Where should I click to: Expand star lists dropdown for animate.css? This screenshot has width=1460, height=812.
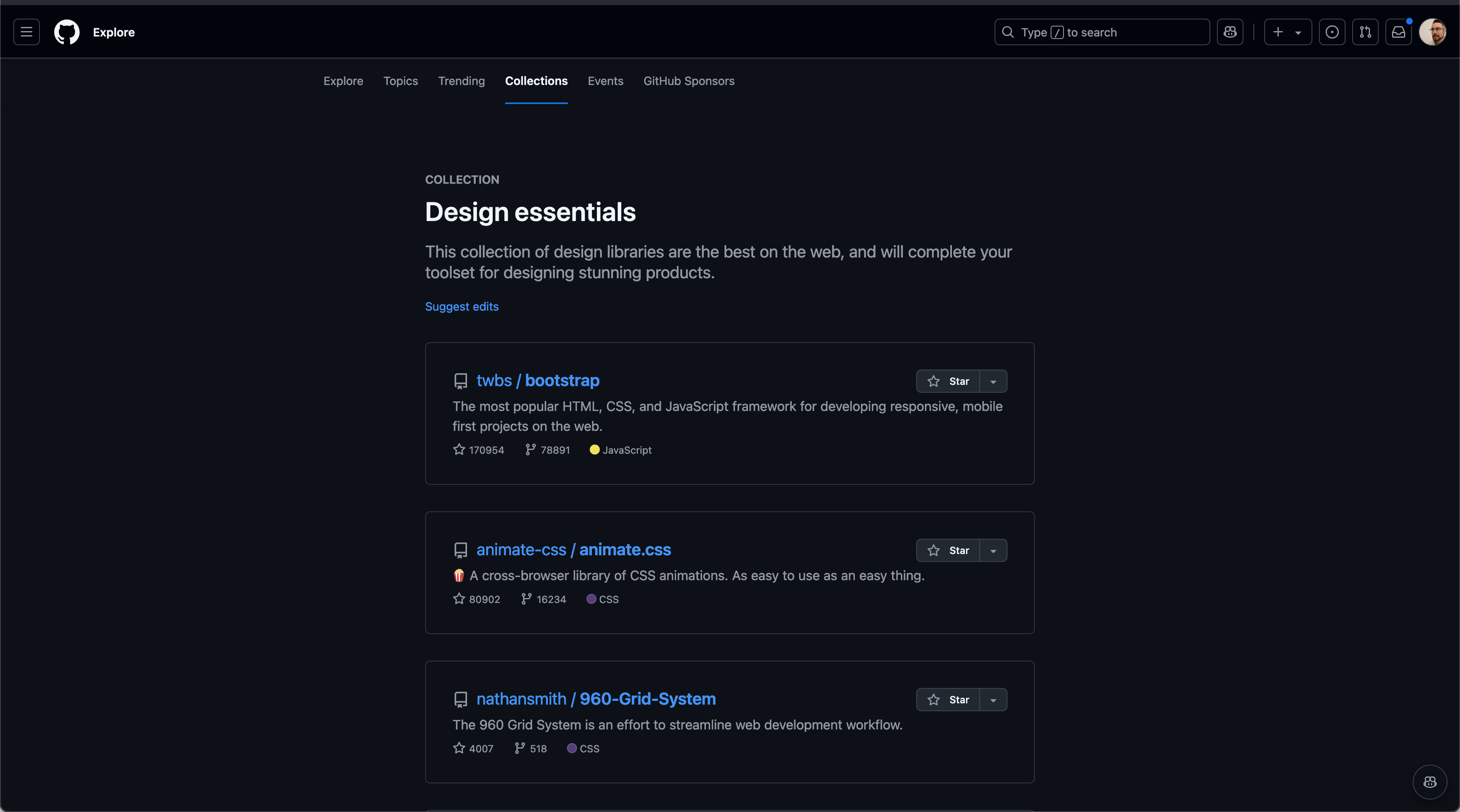pyautogui.click(x=993, y=550)
